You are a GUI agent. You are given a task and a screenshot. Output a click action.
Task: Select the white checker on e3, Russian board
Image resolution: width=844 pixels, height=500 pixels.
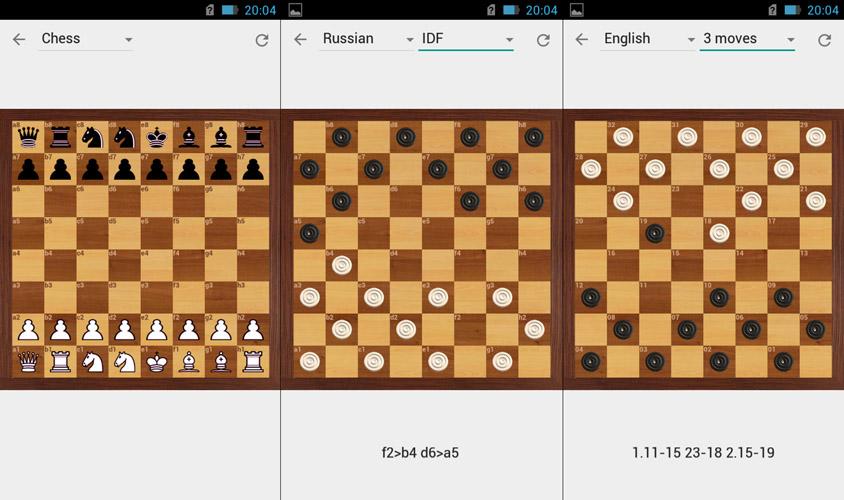point(438,297)
